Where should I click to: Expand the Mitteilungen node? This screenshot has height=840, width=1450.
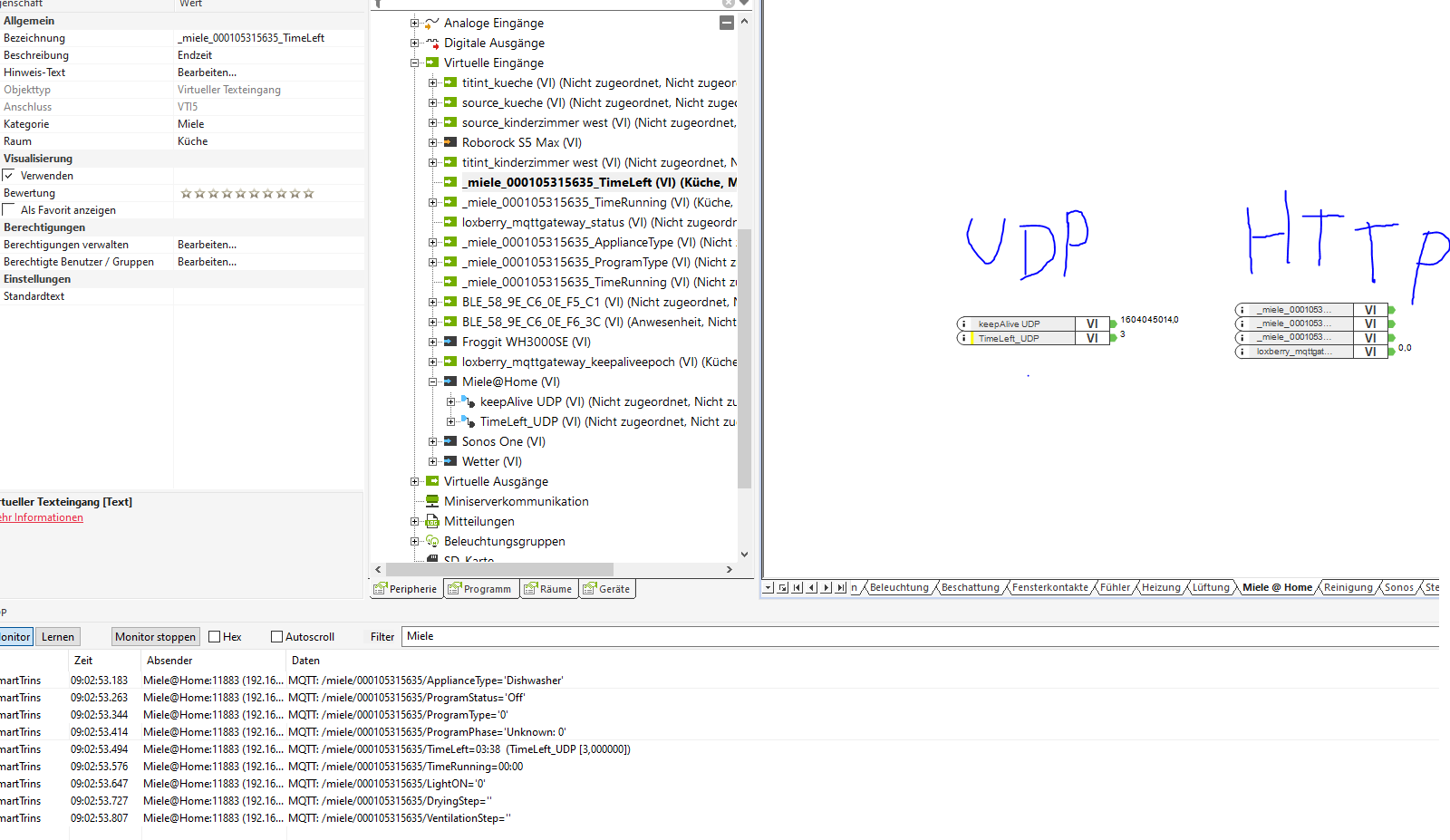pyautogui.click(x=414, y=521)
